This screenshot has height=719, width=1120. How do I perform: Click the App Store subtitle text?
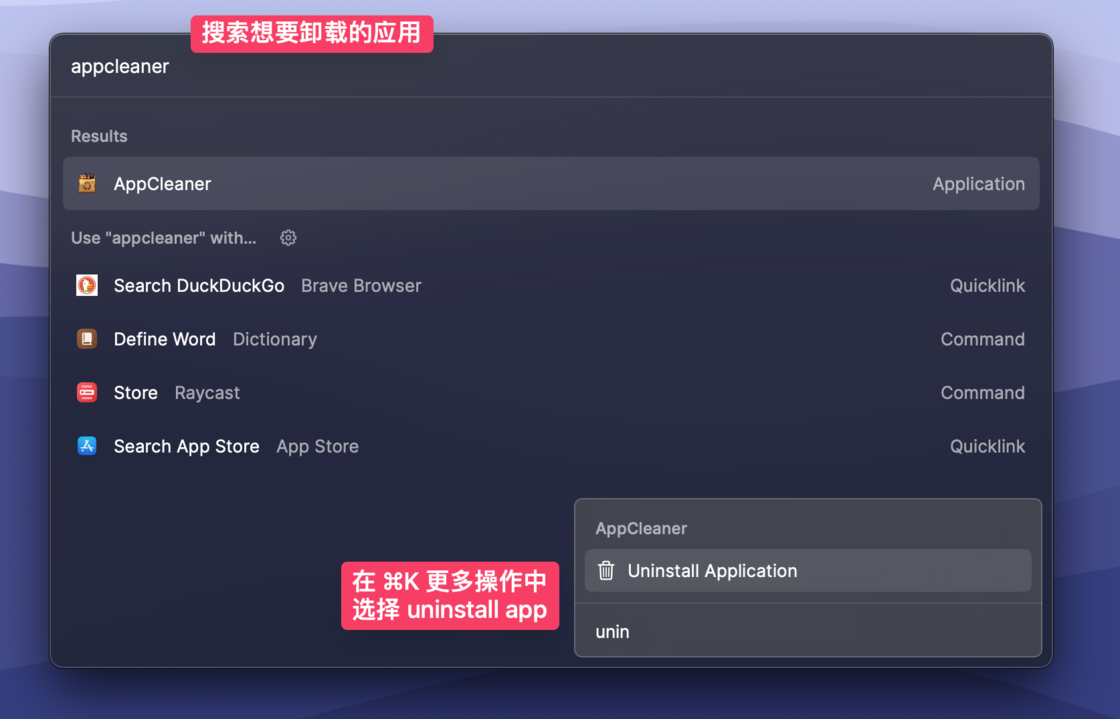[x=317, y=446]
